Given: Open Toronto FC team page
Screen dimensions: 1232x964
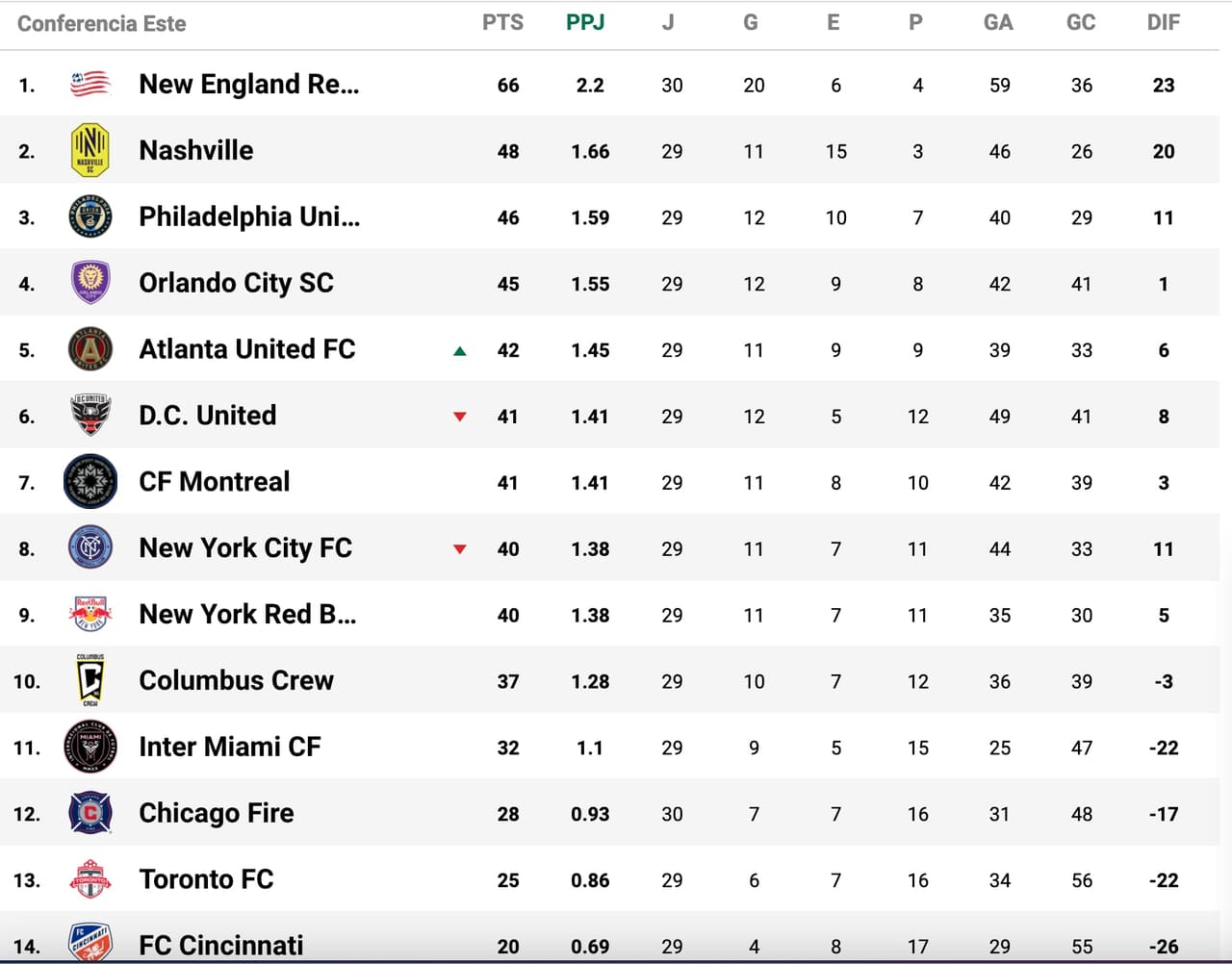Looking at the screenshot, I should [x=206, y=879].
